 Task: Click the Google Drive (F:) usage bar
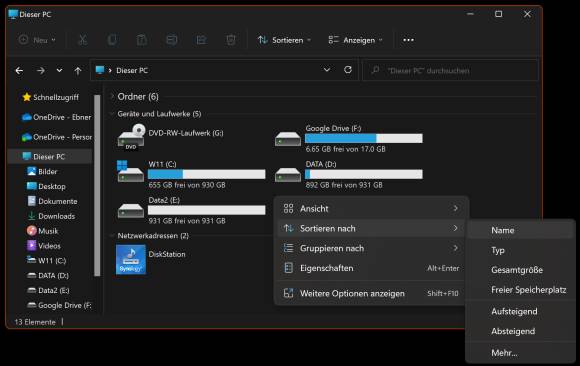coord(364,138)
